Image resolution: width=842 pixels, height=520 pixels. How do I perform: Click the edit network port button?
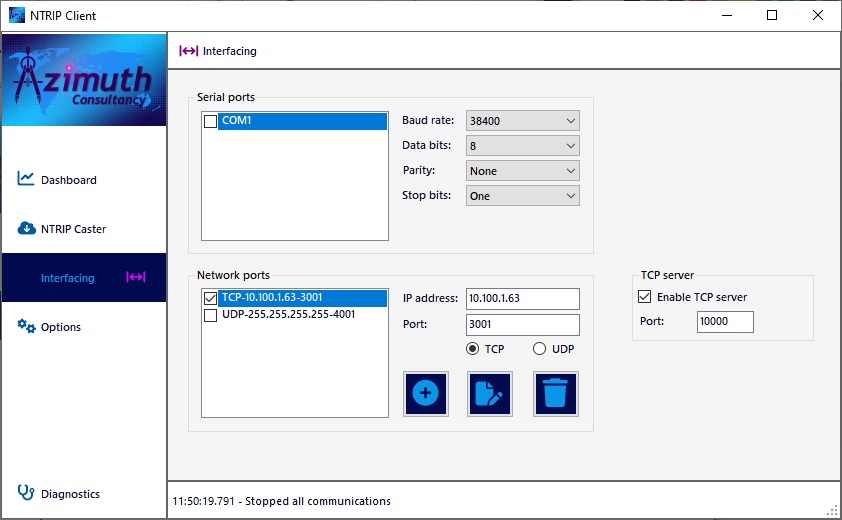[490, 394]
